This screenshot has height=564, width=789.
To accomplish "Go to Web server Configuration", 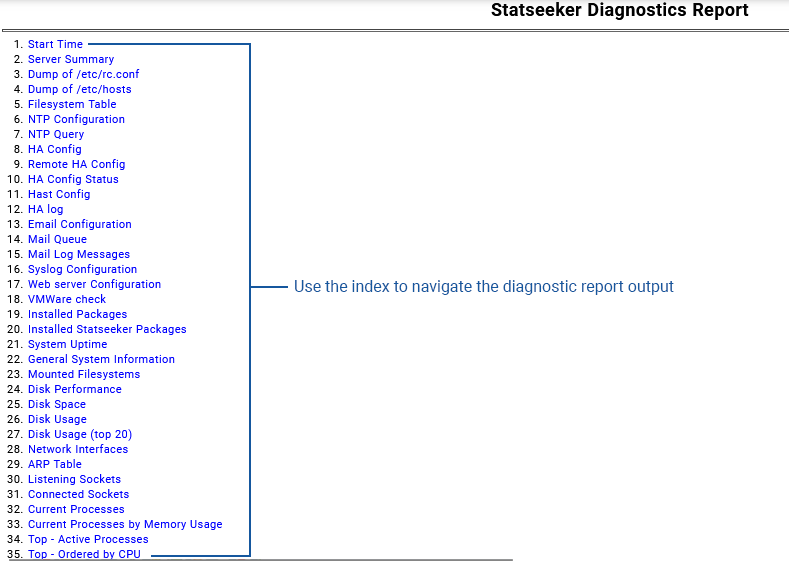I will point(95,284).
